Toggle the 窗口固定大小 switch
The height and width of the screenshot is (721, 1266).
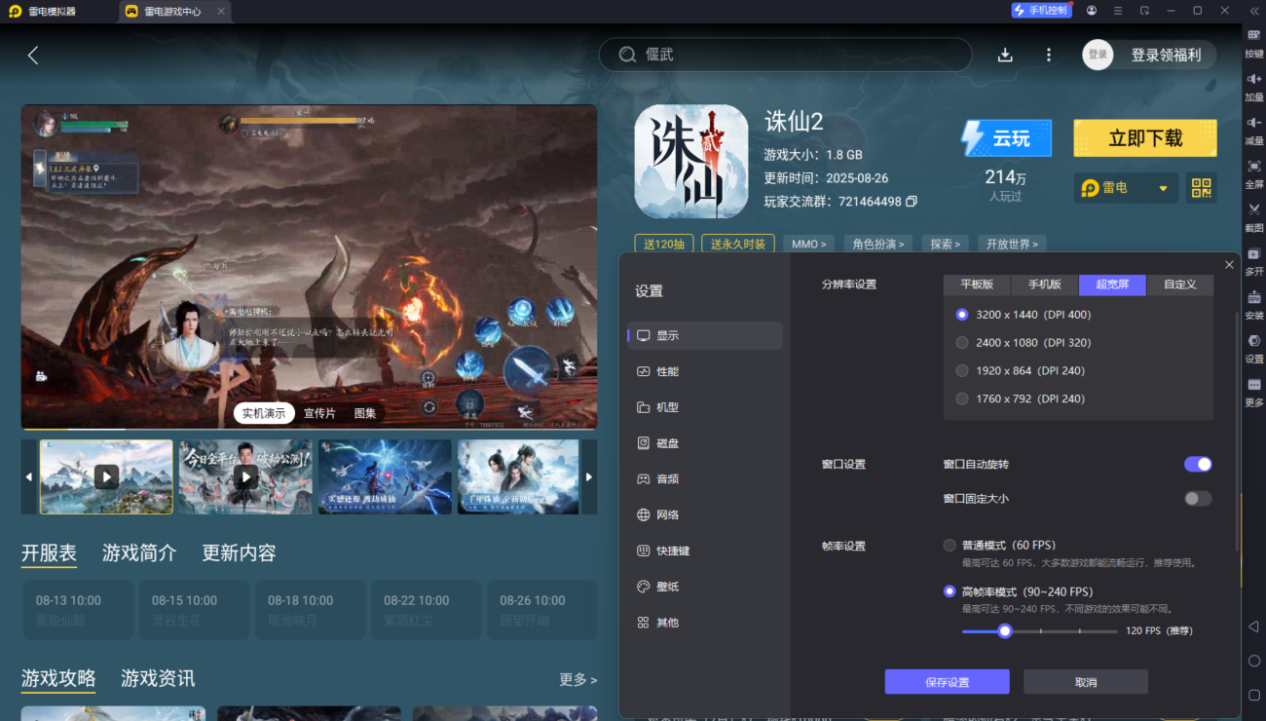point(1198,498)
